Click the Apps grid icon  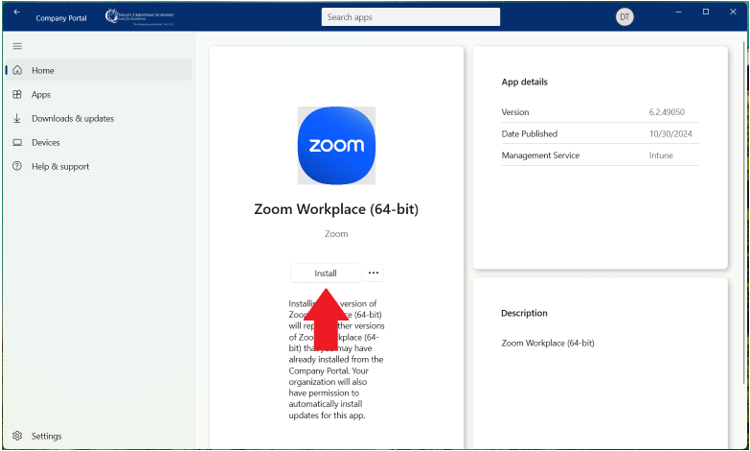point(17,94)
